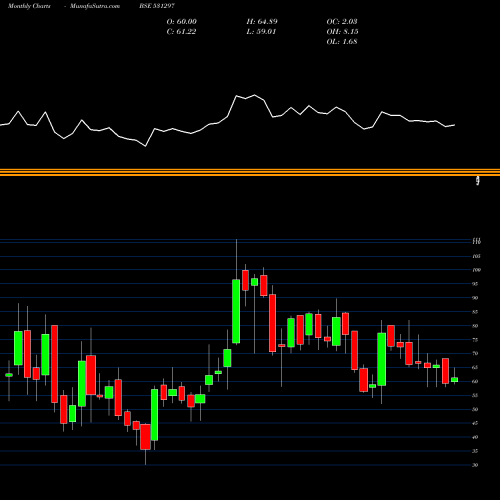This screenshot has height=500, width=500.
Task: Select the low value "L: 59.01"
Action: 261,32
